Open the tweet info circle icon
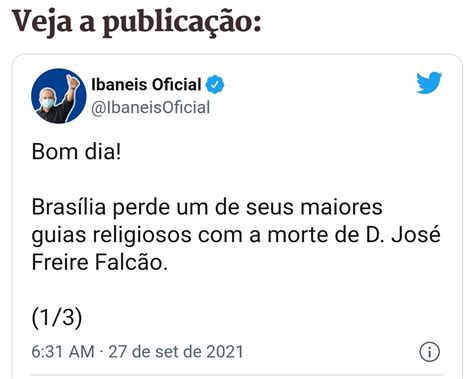This screenshot has height=379, width=474. (x=429, y=352)
